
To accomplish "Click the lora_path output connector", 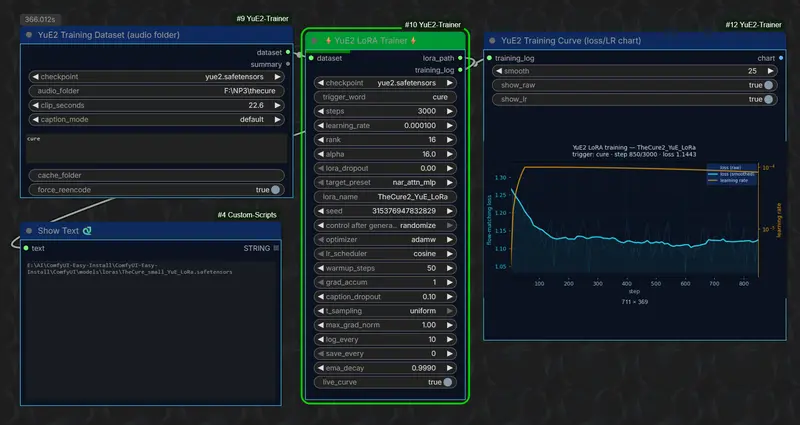I will [460, 58].
